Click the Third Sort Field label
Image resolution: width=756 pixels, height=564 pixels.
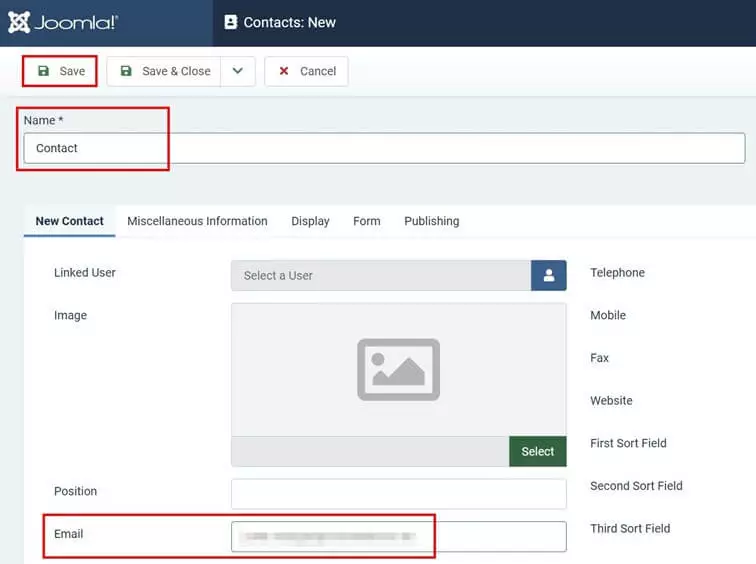630,529
